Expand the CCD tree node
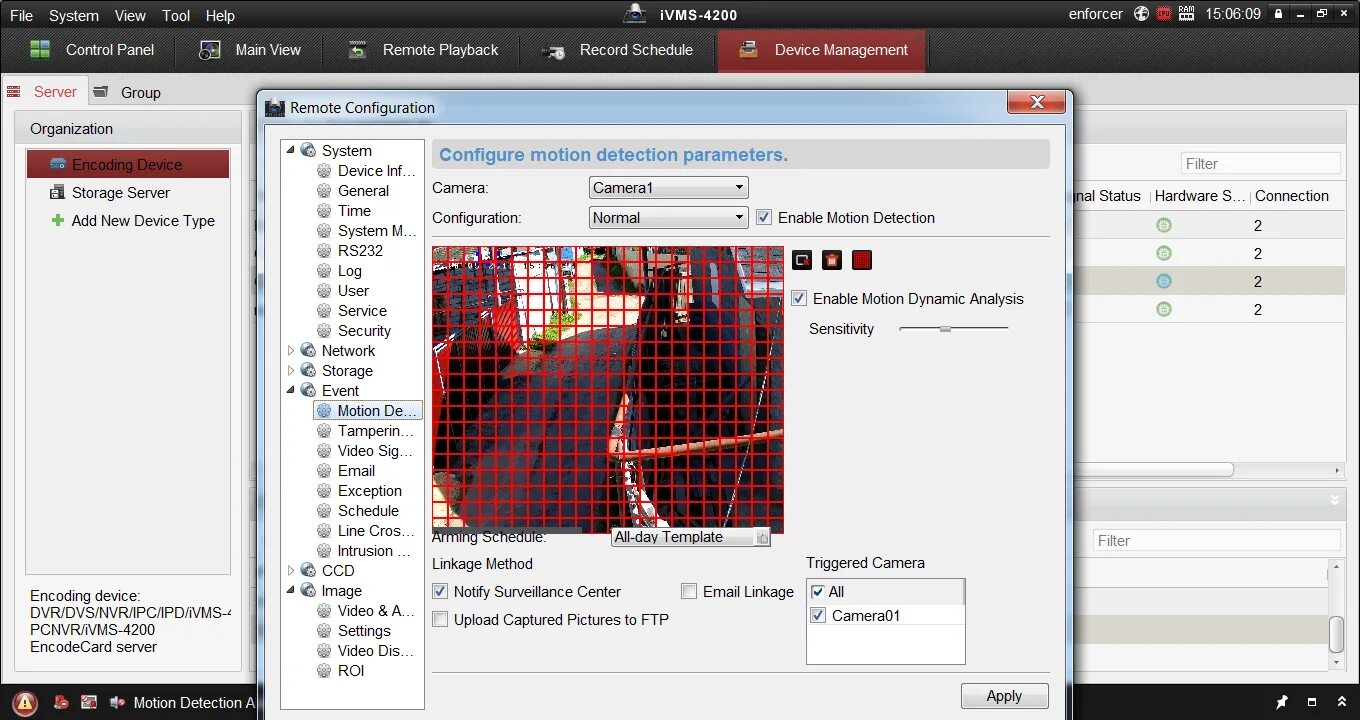Image resolution: width=1360 pixels, height=720 pixels. pyautogui.click(x=291, y=570)
